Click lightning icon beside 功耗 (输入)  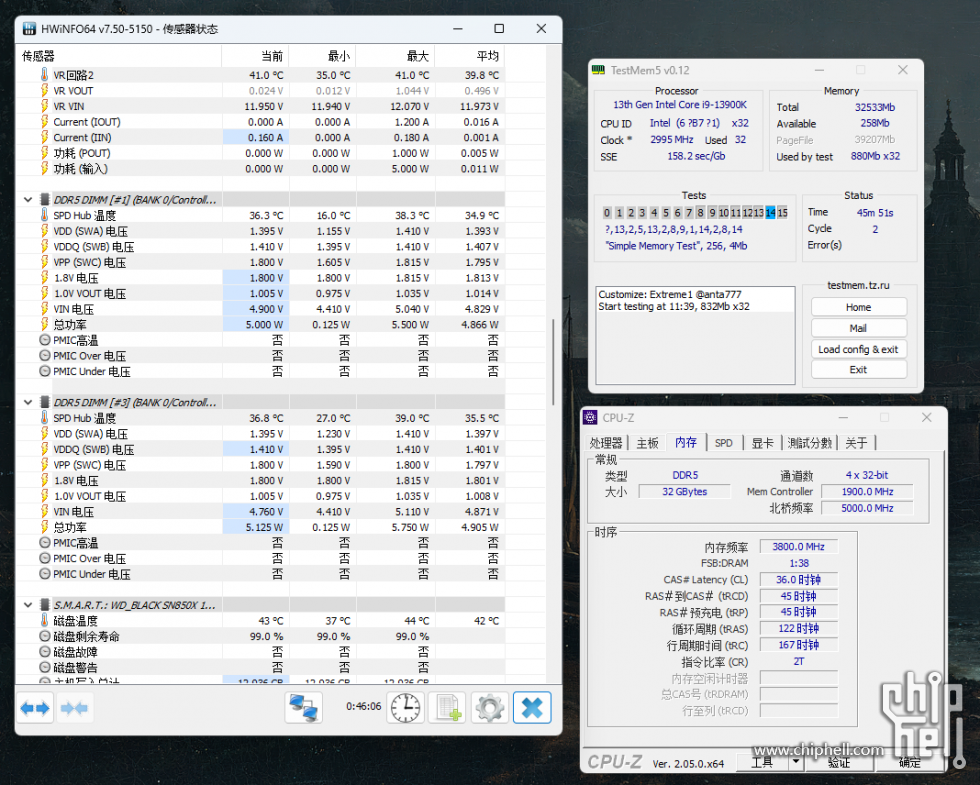(x=44, y=169)
